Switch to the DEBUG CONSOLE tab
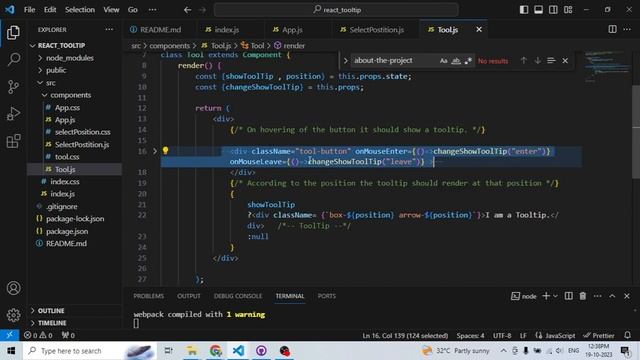 [238, 296]
